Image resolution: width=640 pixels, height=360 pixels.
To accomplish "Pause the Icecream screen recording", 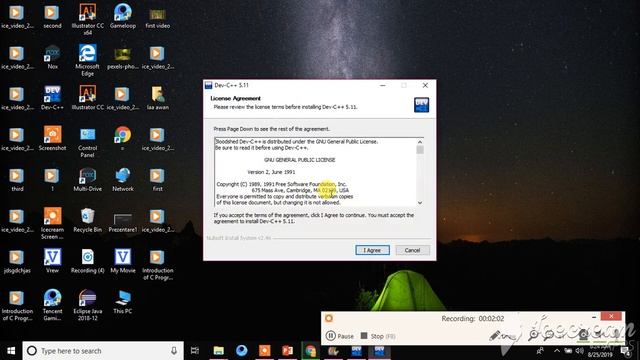I will point(340,336).
